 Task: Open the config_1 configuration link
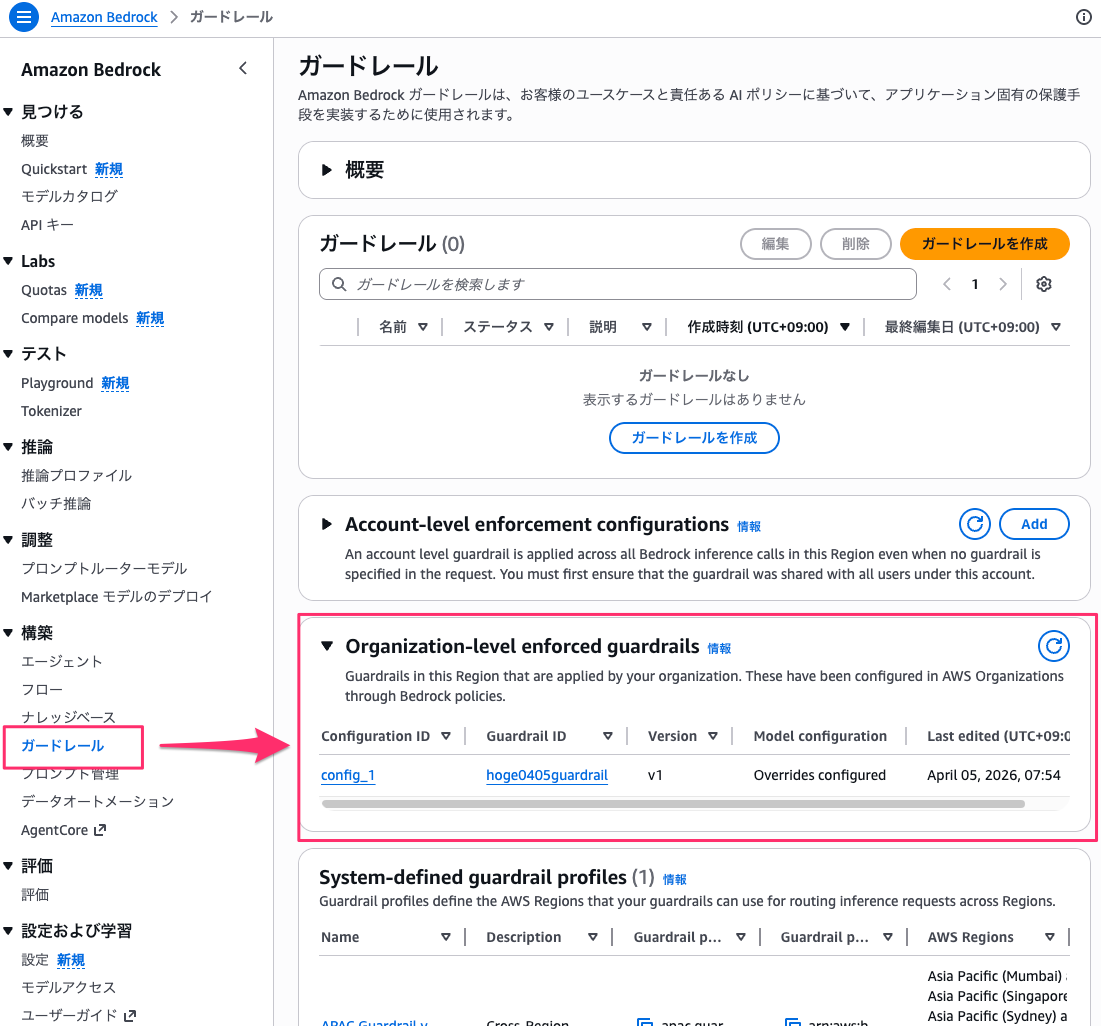pos(347,774)
